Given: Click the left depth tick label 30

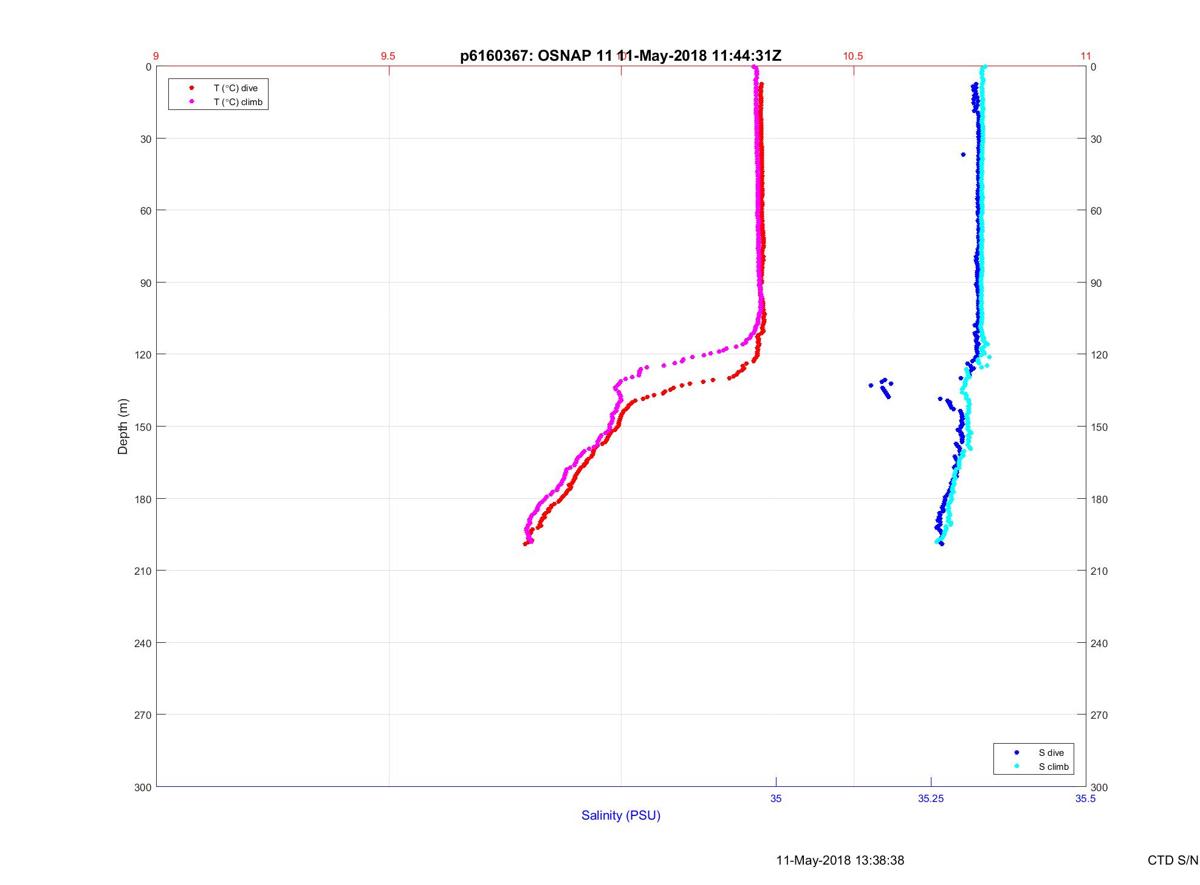Looking at the screenshot, I should [x=144, y=139].
